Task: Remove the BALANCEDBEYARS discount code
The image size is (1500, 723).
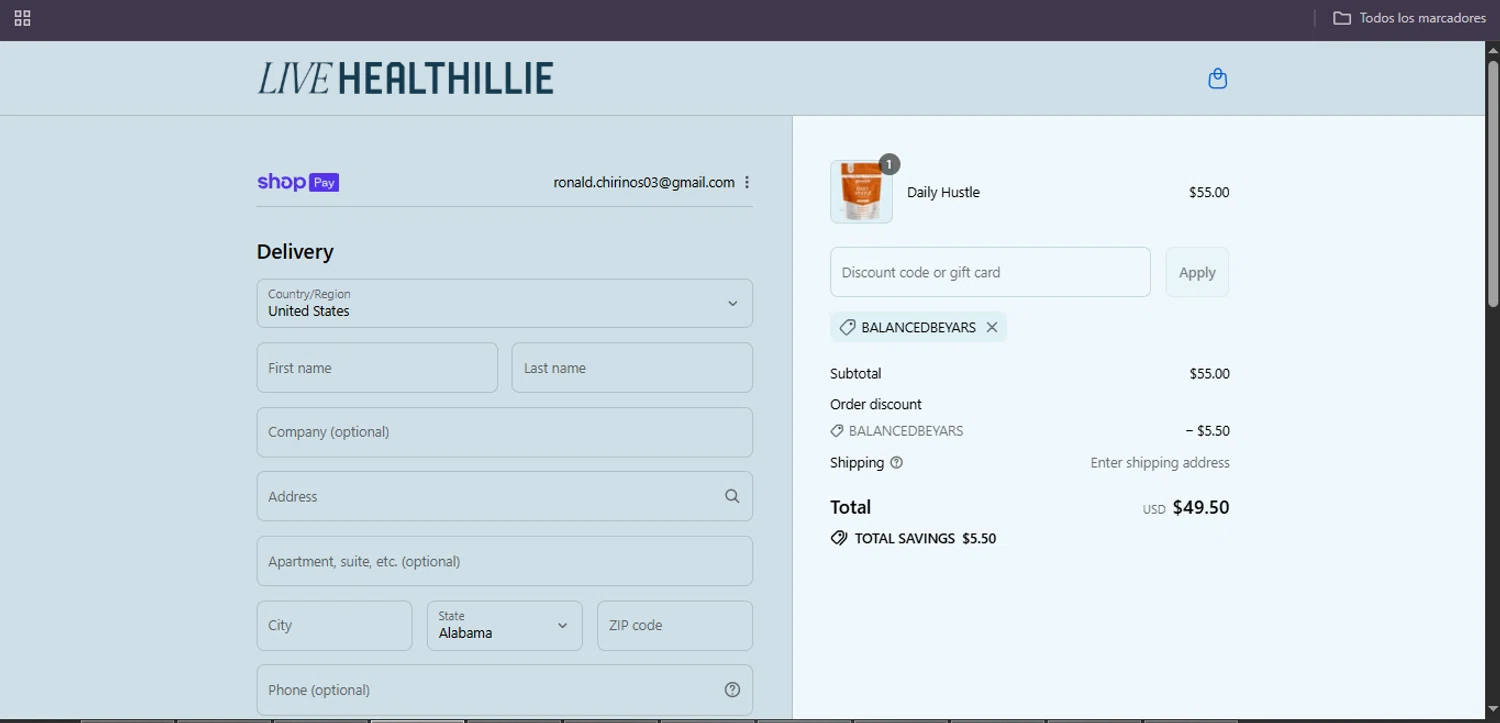Action: click(992, 327)
